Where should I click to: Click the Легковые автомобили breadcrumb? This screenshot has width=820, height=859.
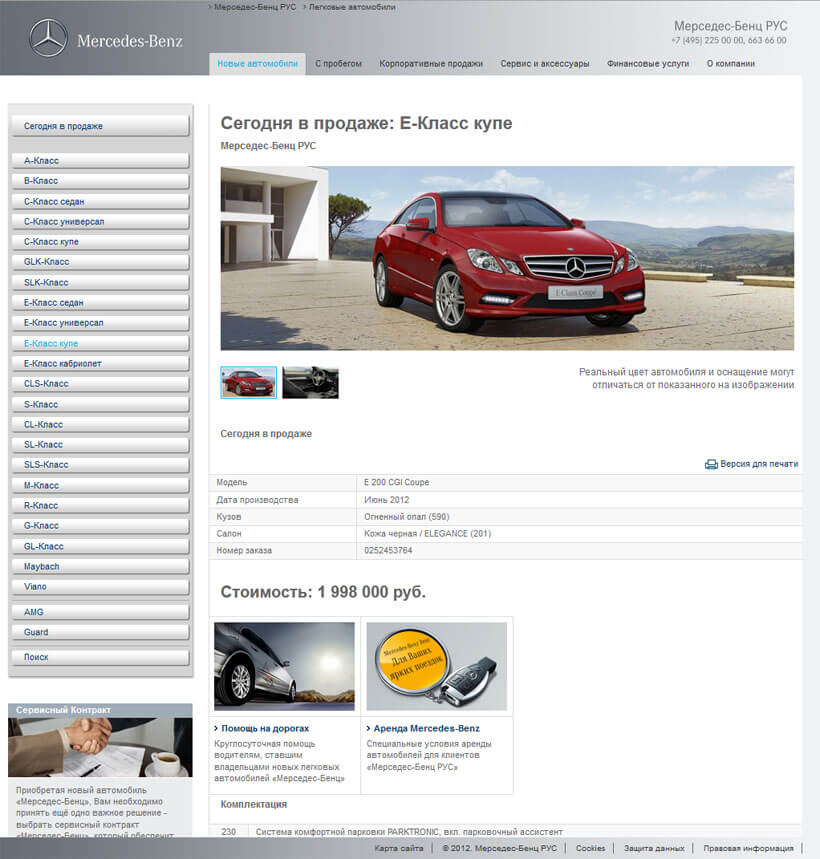click(x=352, y=7)
